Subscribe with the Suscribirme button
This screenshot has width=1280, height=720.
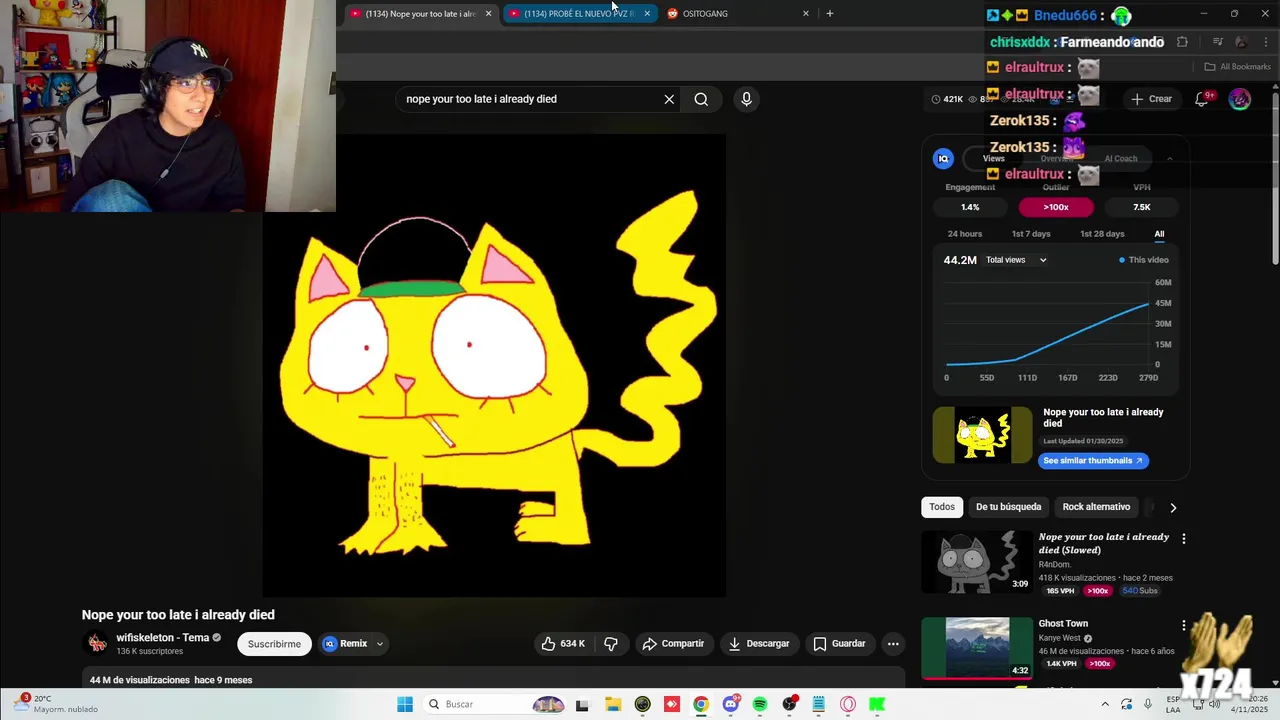tap(274, 644)
